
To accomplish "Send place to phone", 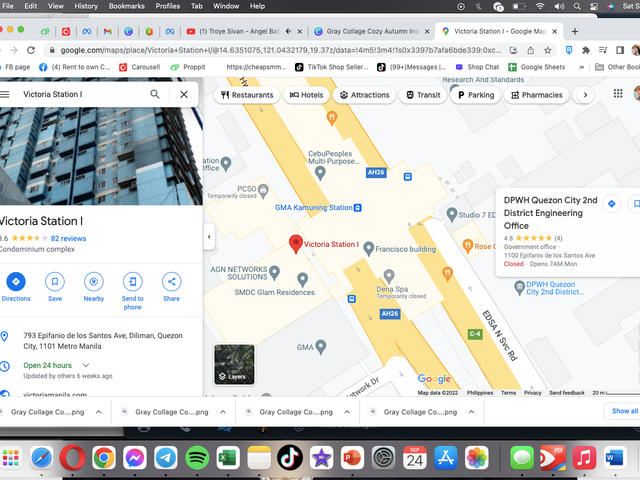I will 133,281.
